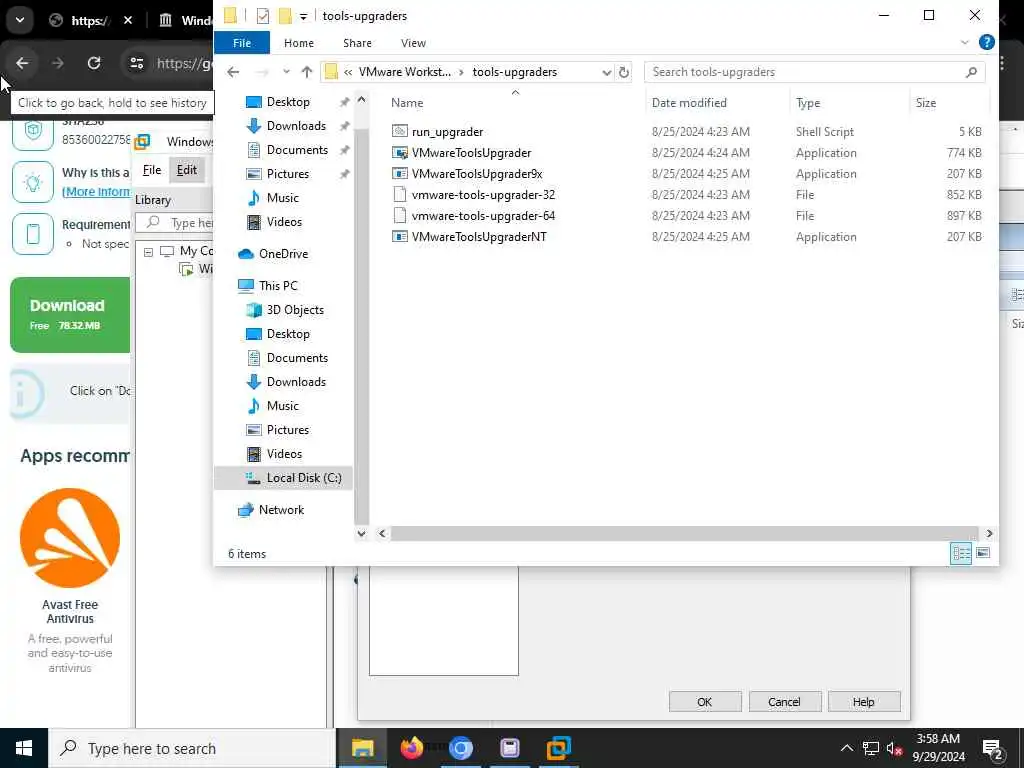
Task: Open Local Disk (C:) in navigation pane
Action: point(304,478)
